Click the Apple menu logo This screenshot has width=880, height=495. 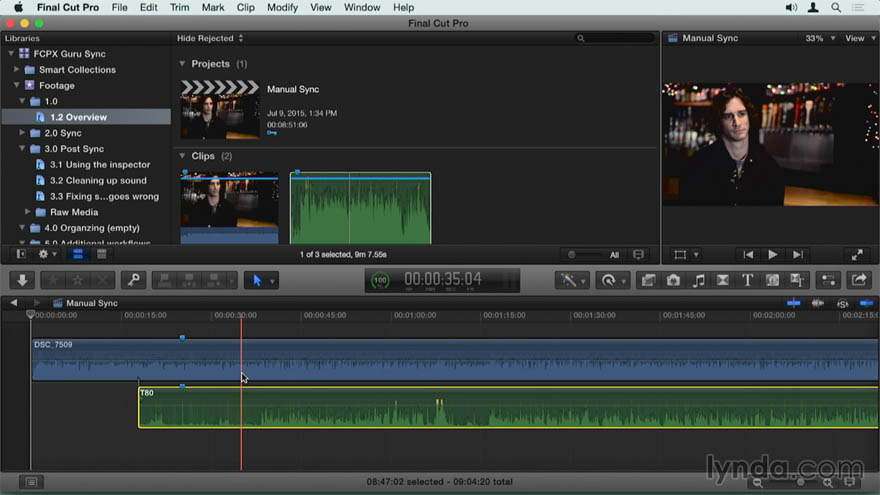click(18, 7)
